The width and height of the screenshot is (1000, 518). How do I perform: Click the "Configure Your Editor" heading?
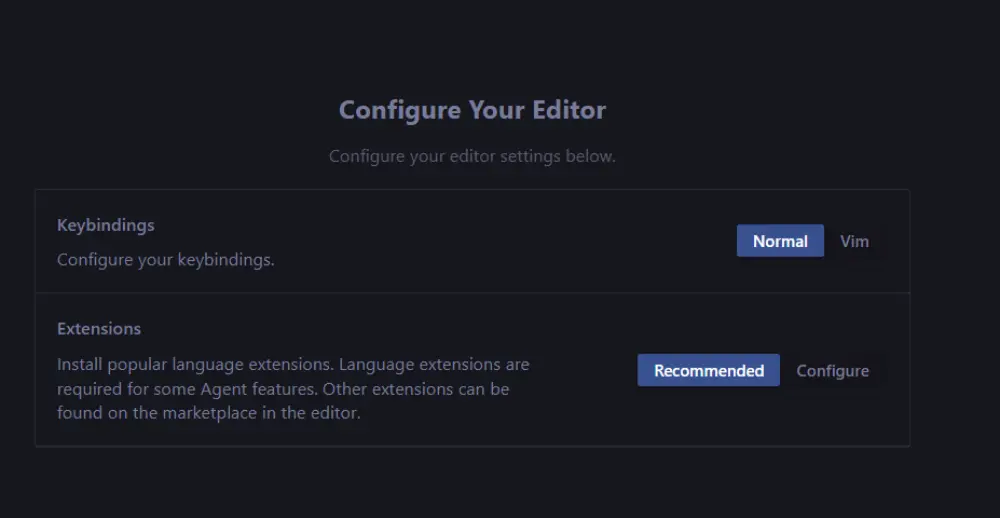coord(472,110)
